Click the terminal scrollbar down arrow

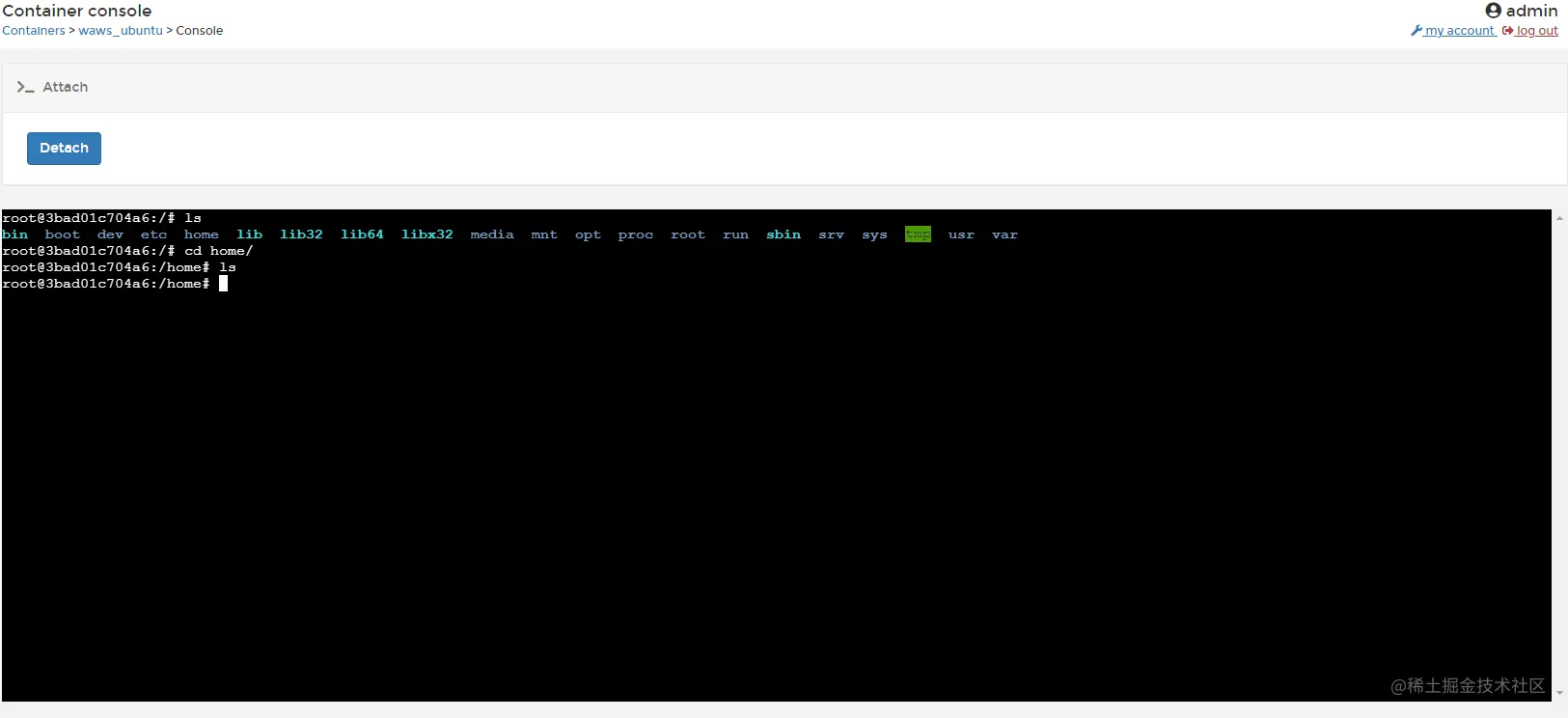coord(1559,693)
